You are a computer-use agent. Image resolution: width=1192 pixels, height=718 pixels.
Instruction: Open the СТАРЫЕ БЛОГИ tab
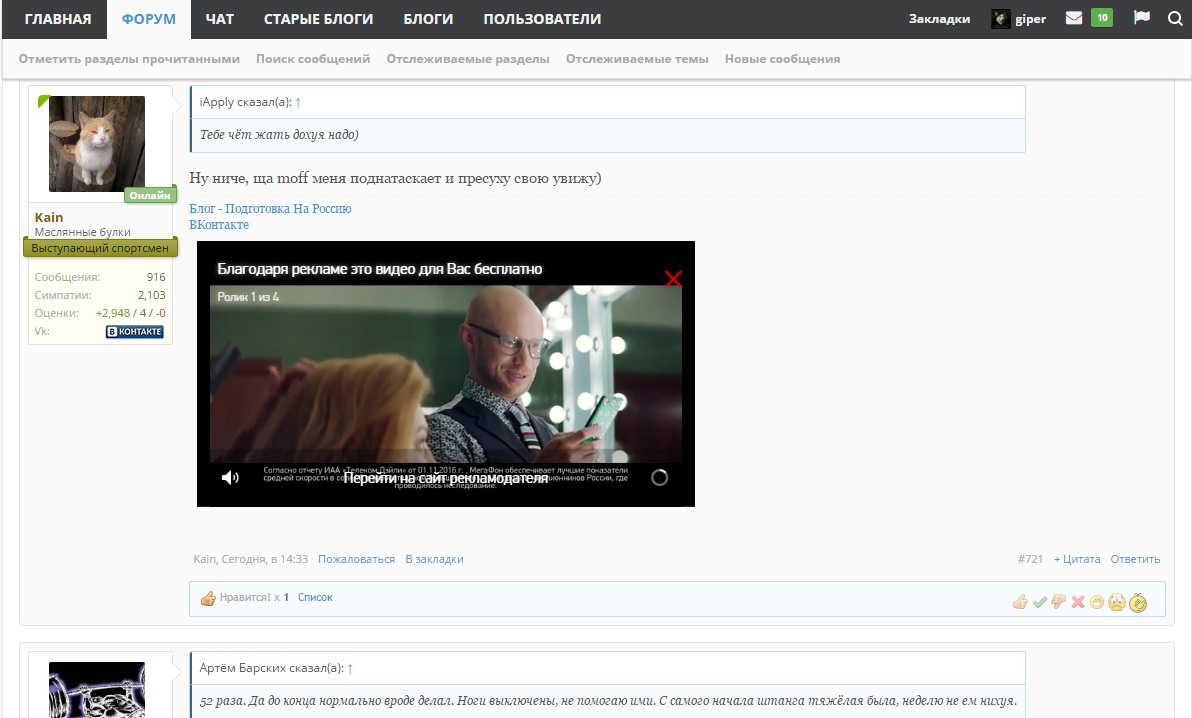[x=318, y=19]
